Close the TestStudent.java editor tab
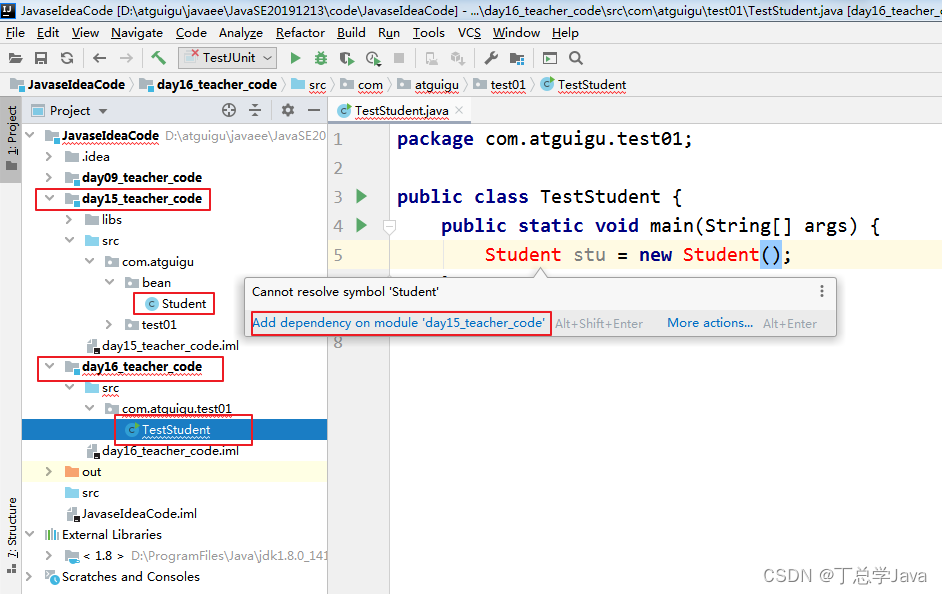942x594 pixels. click(459, 110)
